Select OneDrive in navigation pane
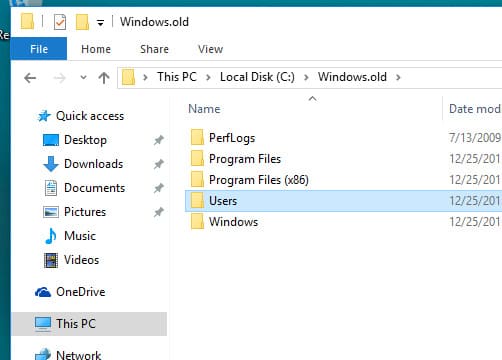The width and height of the screenshot is (502, 360). tap(81, 292)
